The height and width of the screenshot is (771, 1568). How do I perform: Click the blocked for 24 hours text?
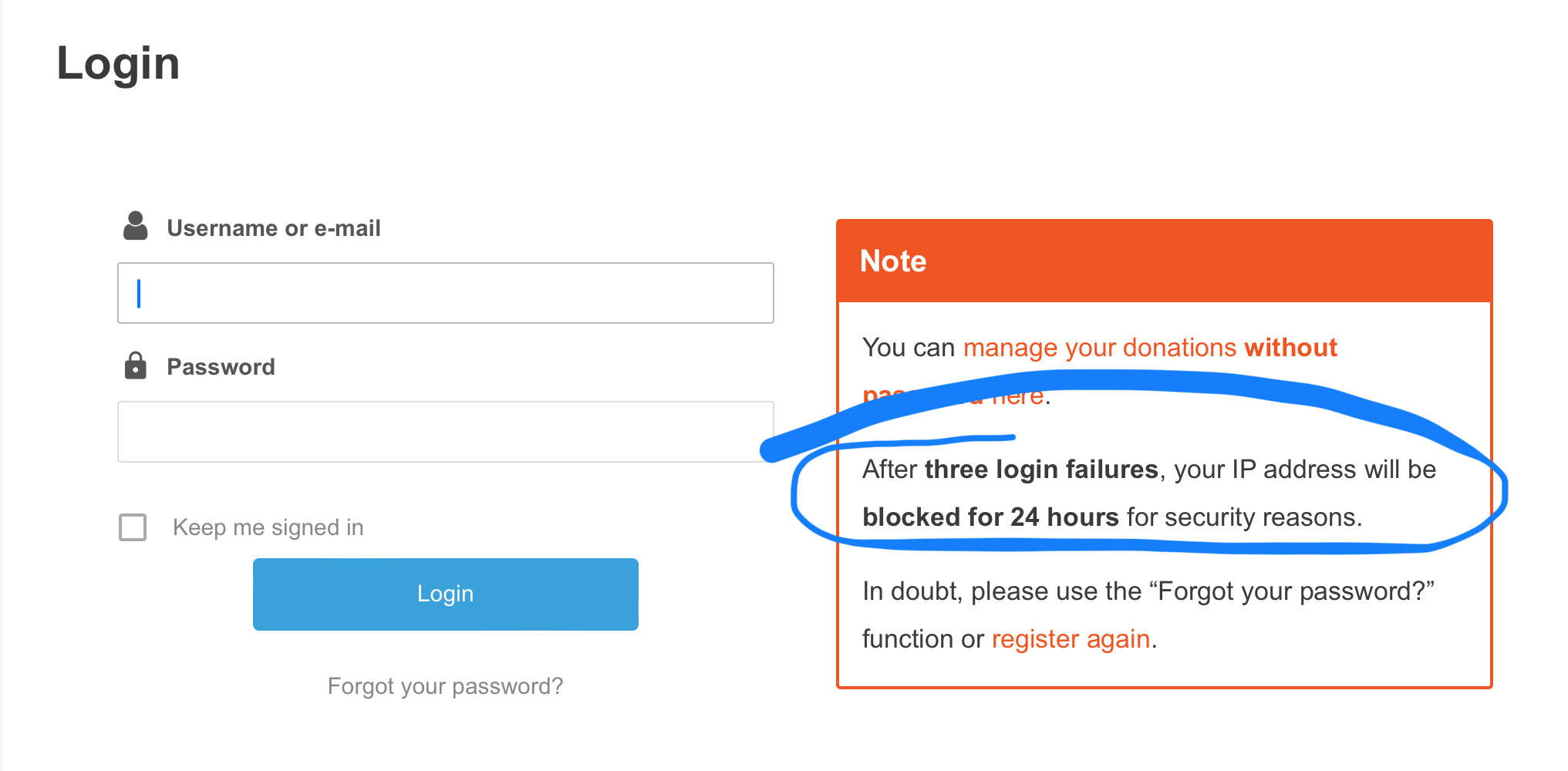(x=990, y=517)
